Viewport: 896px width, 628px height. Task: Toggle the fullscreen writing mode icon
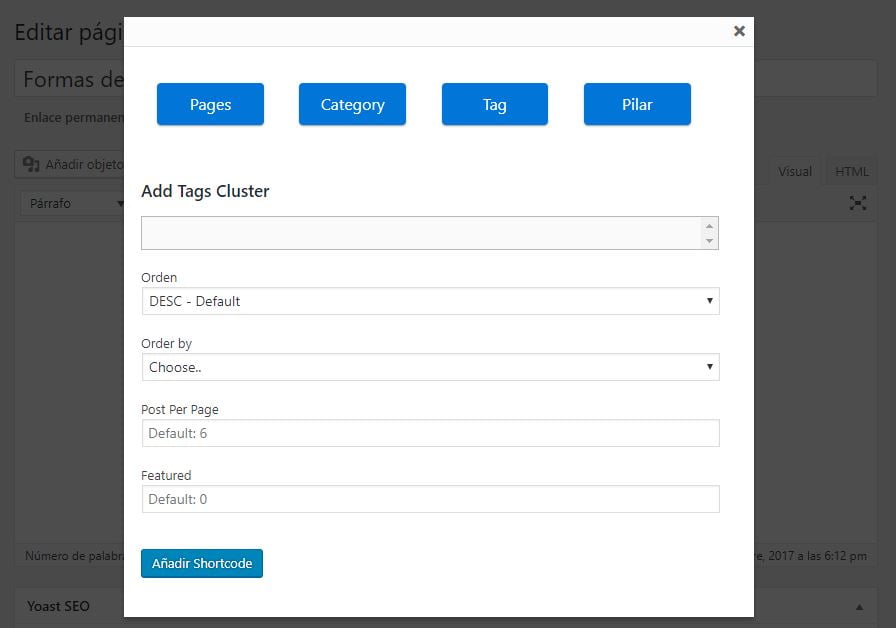(x=857, y=203)
